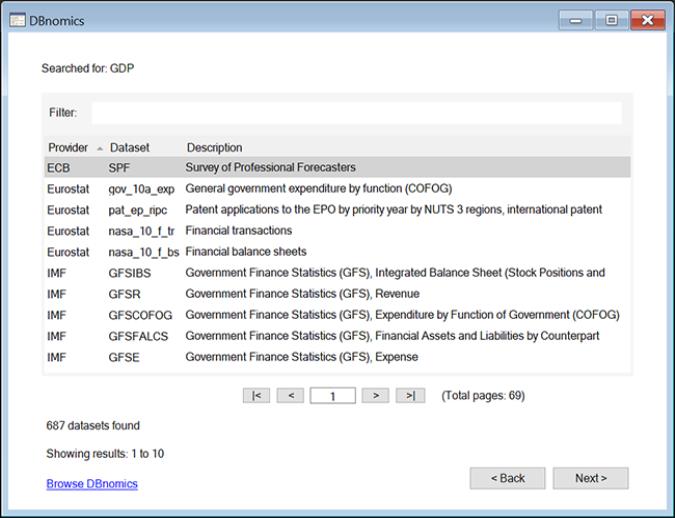Image resolution: width=675 pixels, height=518 pixels.
Task: Go to the first results page
Action: (x=257, y=395)
